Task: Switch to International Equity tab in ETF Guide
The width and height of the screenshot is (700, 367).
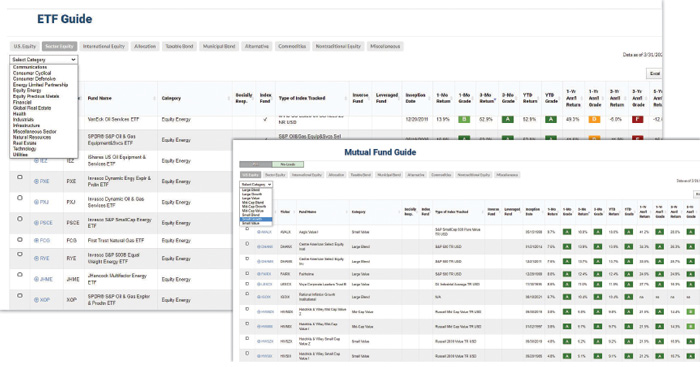Action: 104,46
